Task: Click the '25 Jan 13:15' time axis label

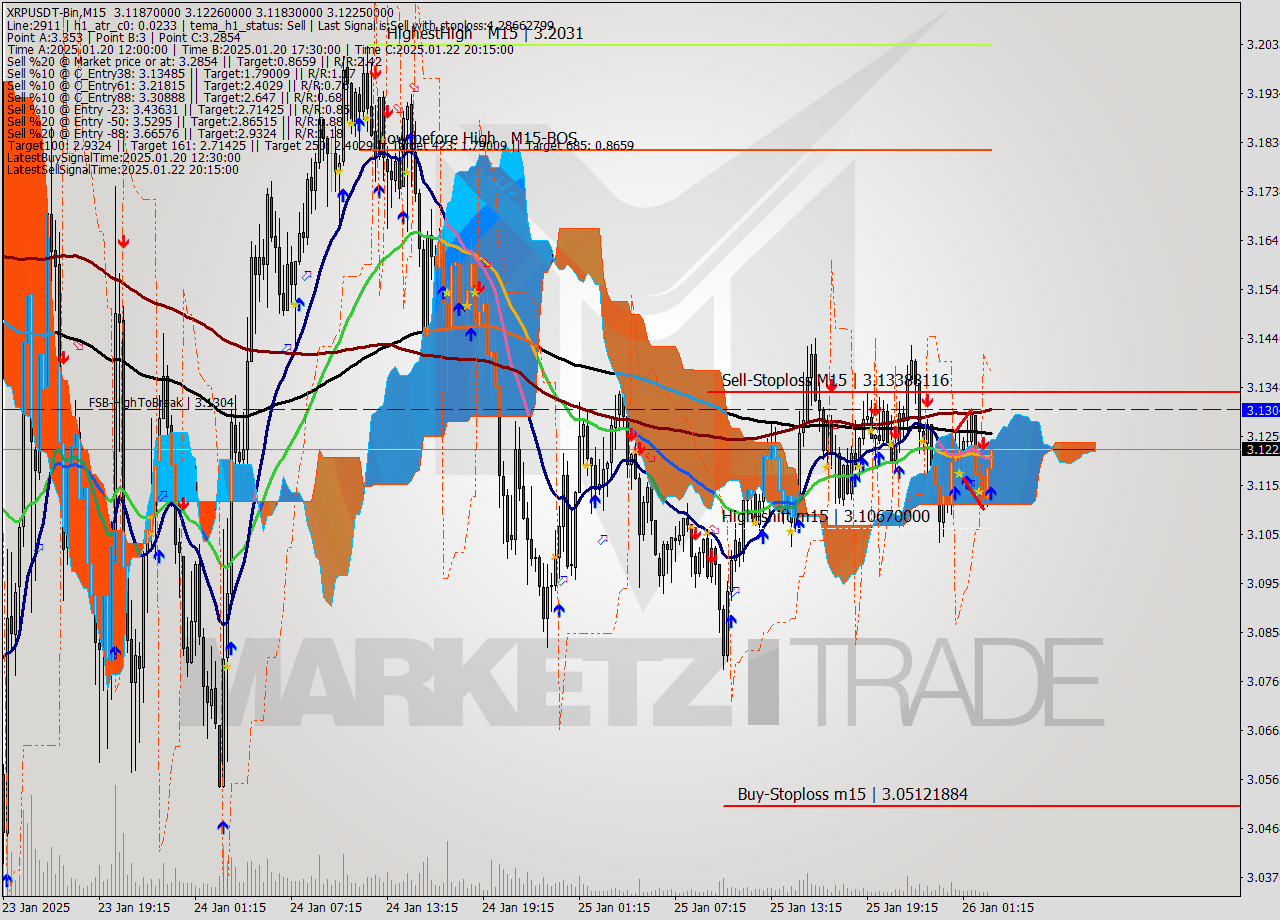Action: tap(806, 908)
